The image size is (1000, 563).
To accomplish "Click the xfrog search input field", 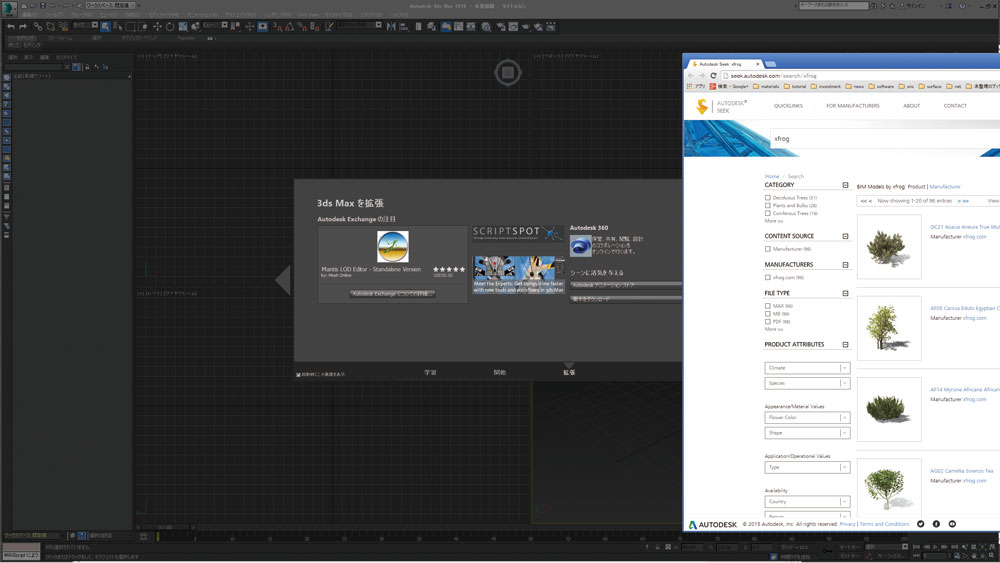I will [x=885, y=138].
